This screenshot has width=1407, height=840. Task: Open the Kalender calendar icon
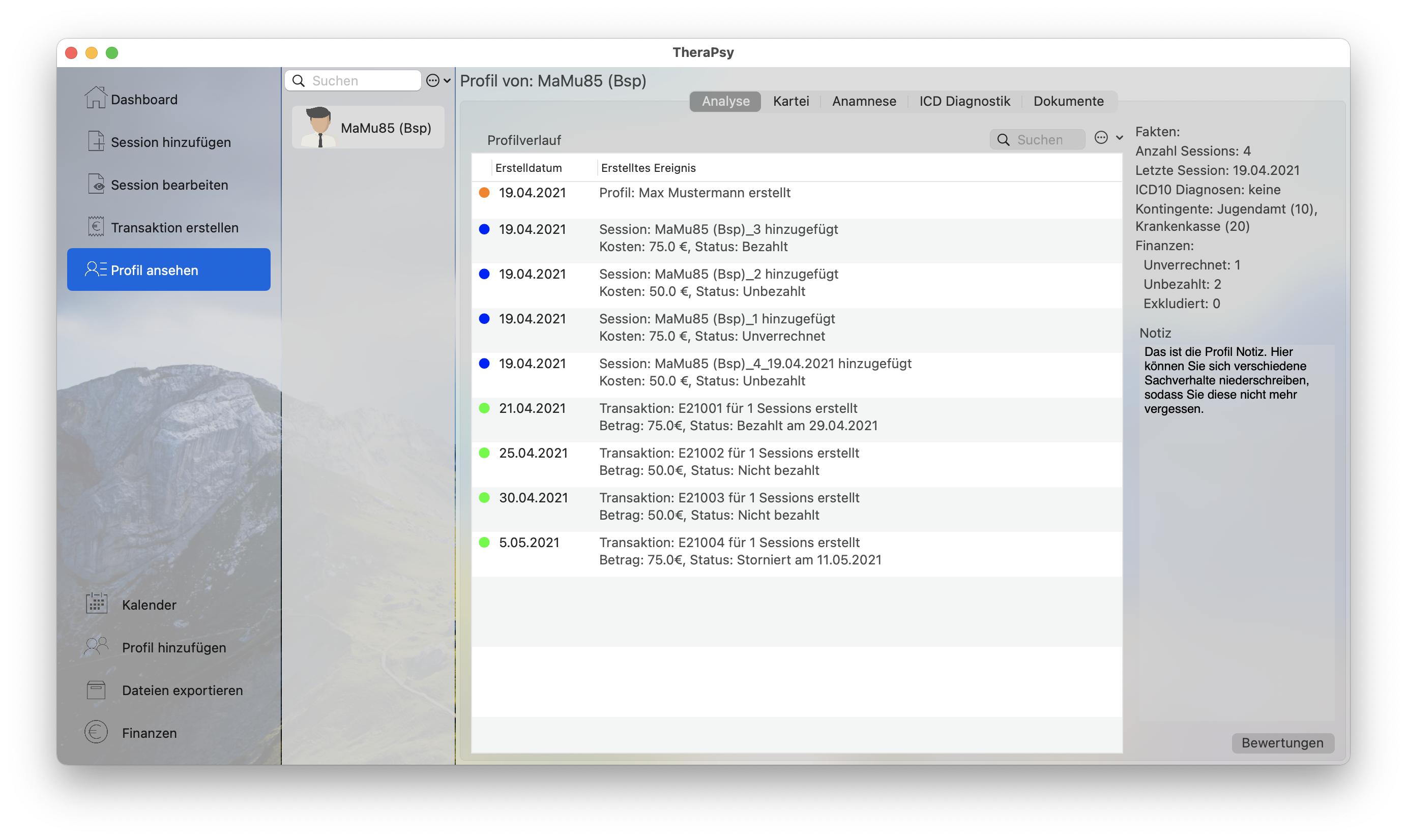96,604
